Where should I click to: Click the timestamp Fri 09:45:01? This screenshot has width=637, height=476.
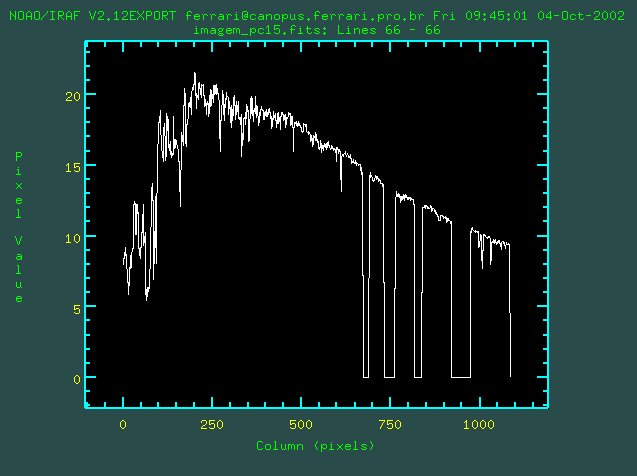pos(480,16)
